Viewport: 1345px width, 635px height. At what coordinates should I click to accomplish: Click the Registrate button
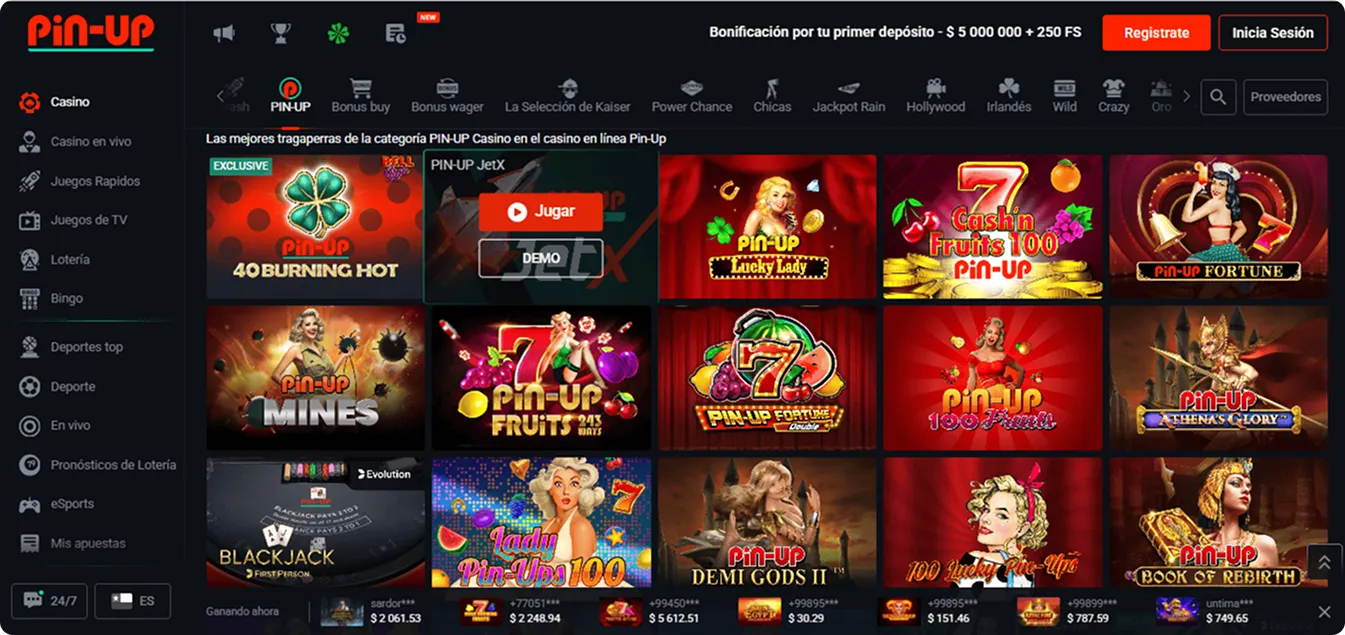pos(1155,32)
